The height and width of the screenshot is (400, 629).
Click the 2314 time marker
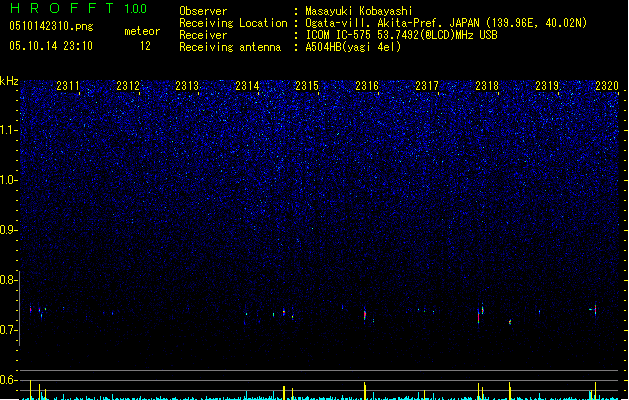click(247, 86)
